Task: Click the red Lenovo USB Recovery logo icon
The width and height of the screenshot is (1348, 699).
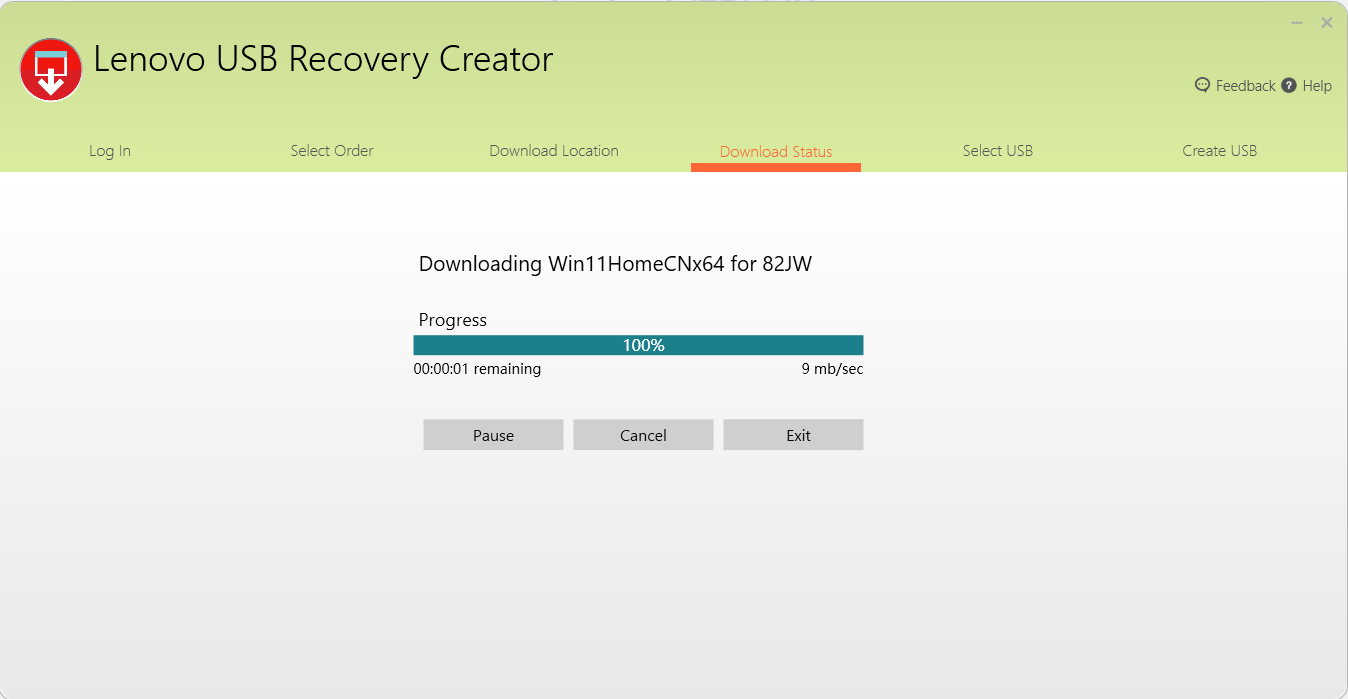Action: coord(51,70)
